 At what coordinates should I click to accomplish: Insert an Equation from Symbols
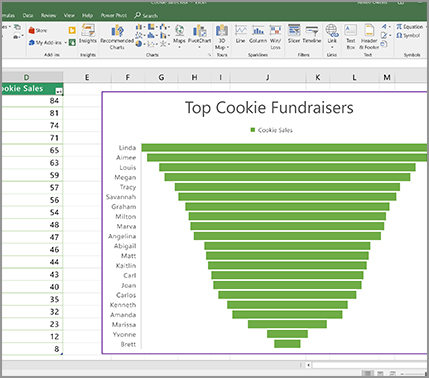click(x=410, y=27)
